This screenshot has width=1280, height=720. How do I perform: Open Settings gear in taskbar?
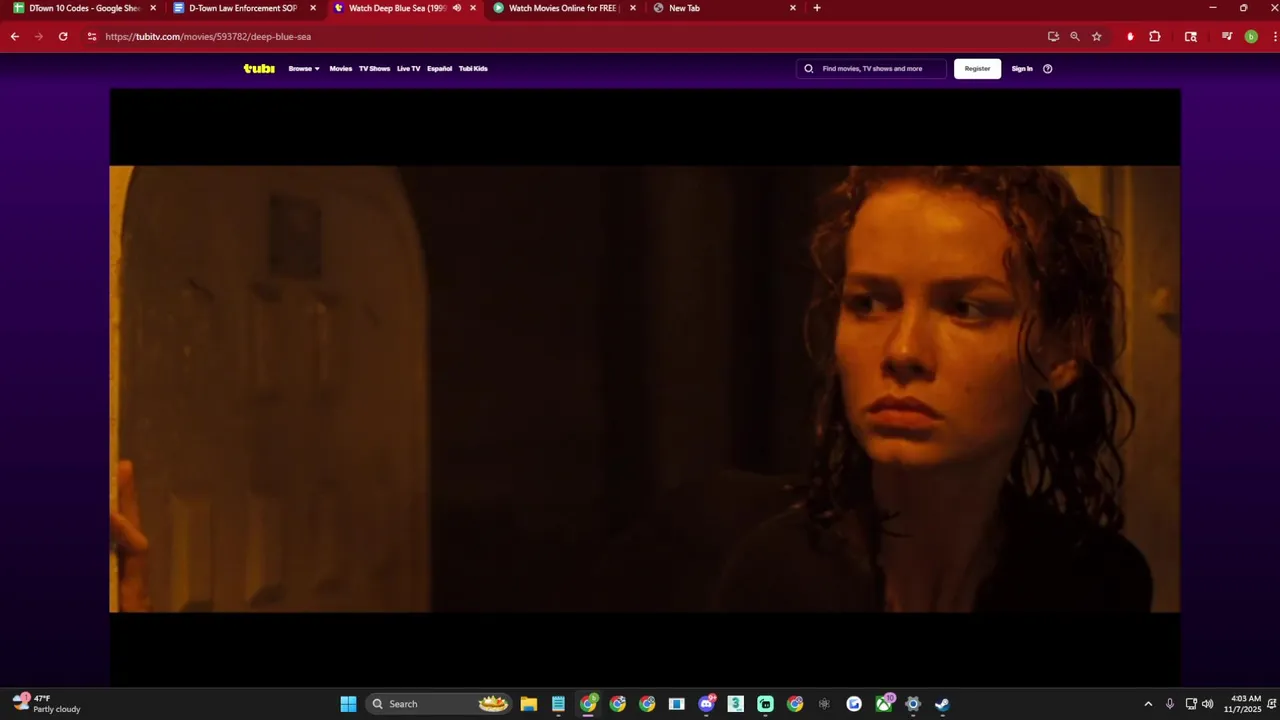coord(913,704)
